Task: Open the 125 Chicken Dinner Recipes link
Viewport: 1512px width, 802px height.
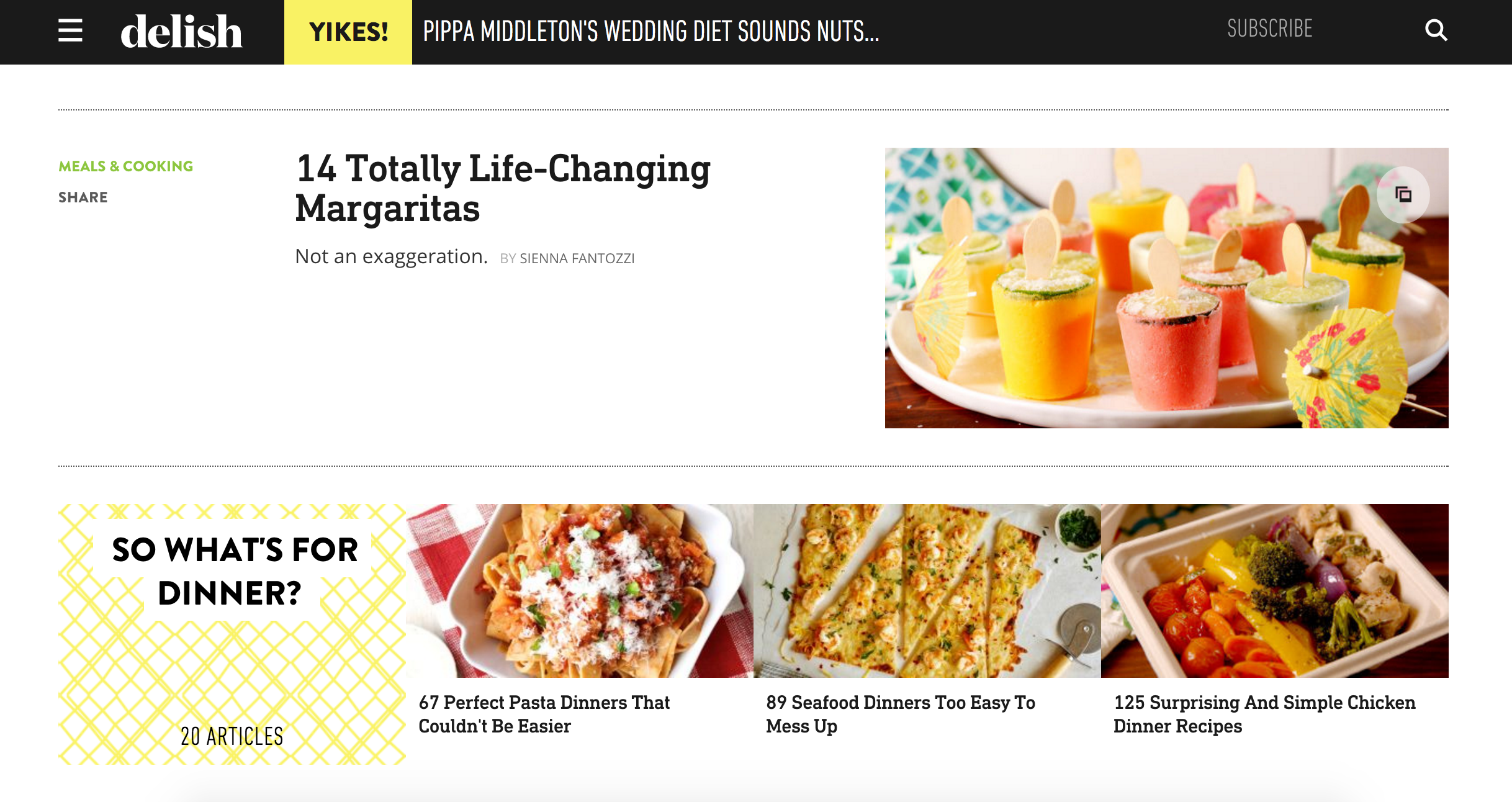Action: click(x=1264, y=714)
